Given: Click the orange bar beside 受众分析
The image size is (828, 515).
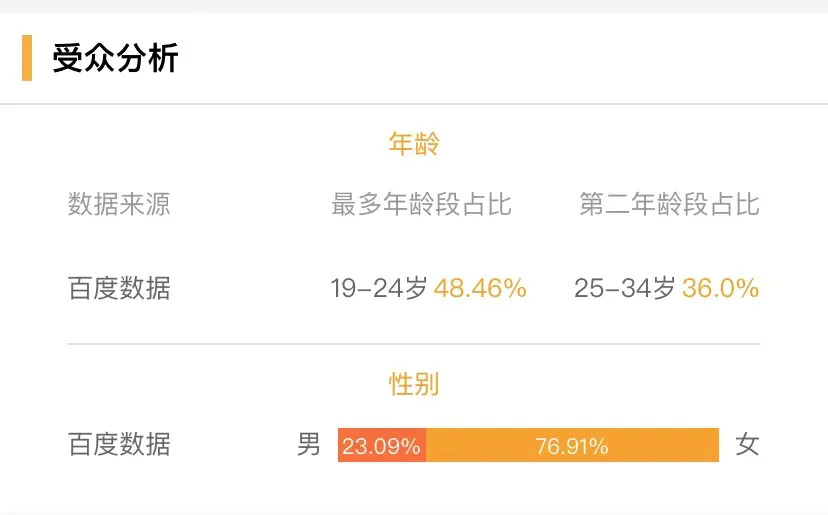Looking at the screenshot, I should [27, 58].
